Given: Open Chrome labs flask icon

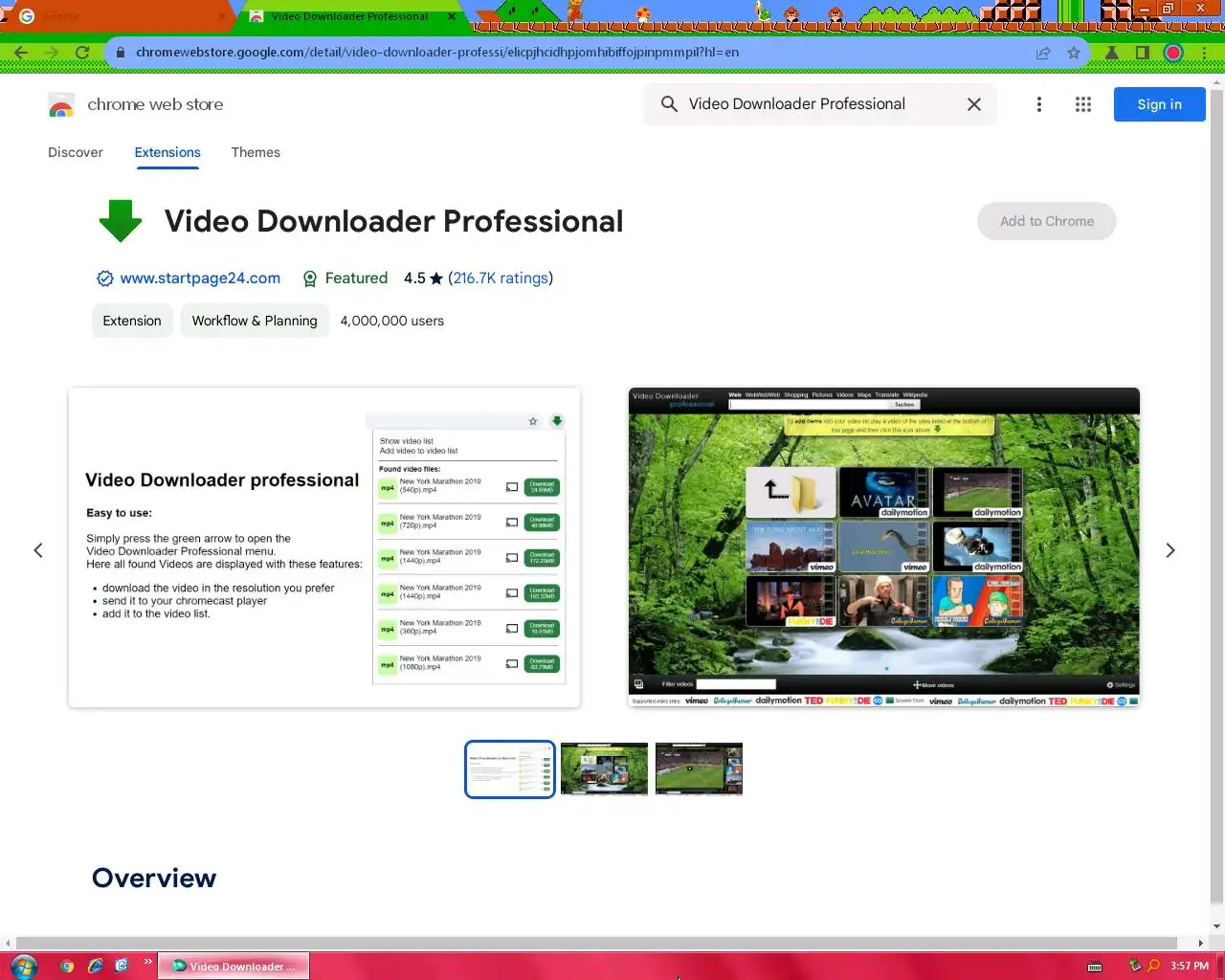Looking at the screenshot, I should click(1112, 53).
